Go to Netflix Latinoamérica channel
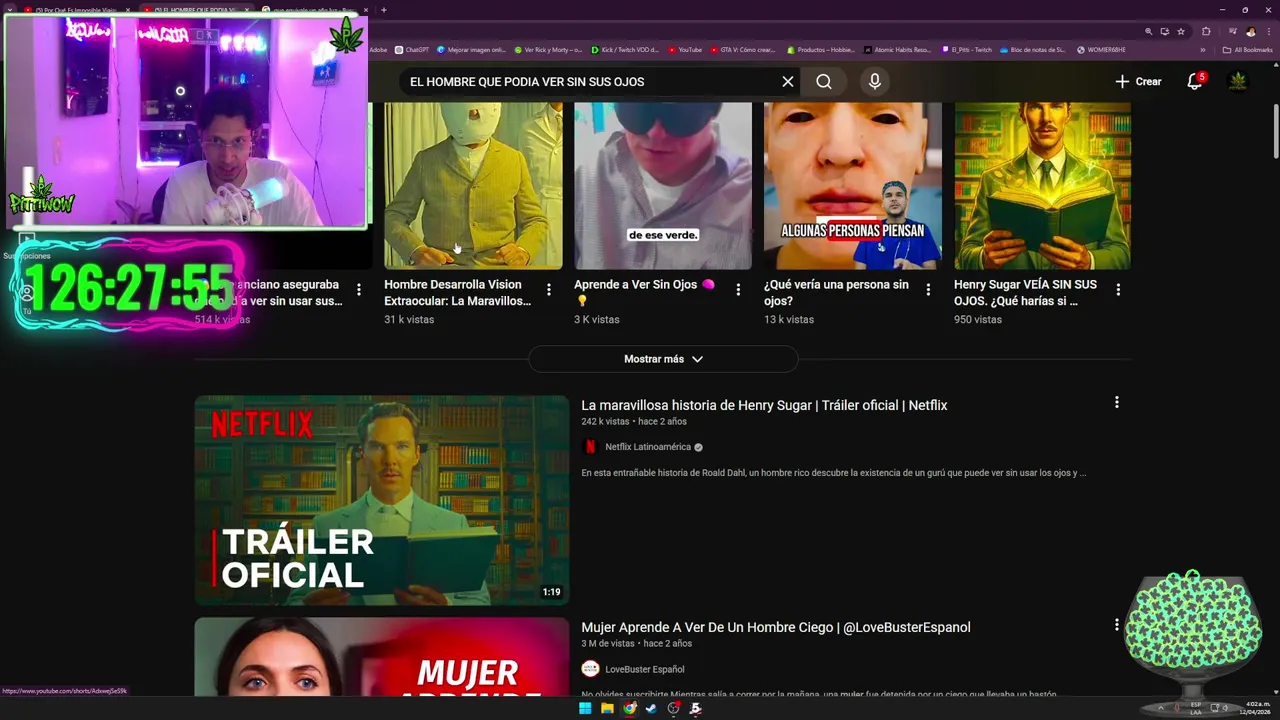This screenshot has height=720, width=1280. [x=648, y=447]
